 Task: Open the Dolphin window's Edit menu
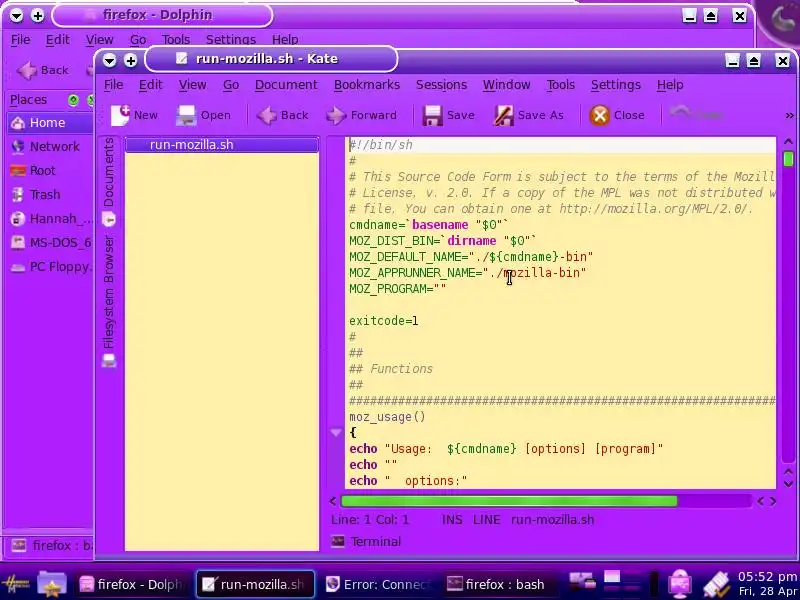(57, 39)
